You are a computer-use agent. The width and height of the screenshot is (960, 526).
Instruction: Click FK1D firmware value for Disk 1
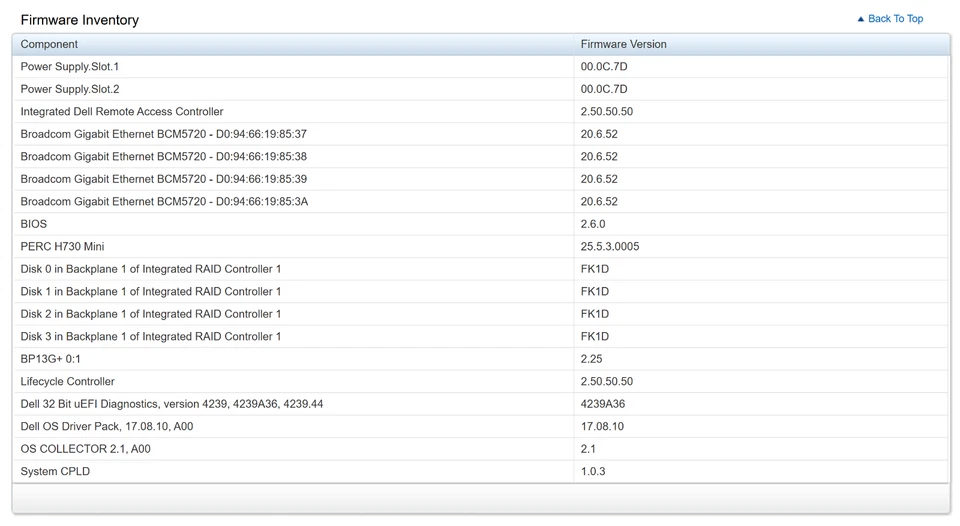point(594,291)
